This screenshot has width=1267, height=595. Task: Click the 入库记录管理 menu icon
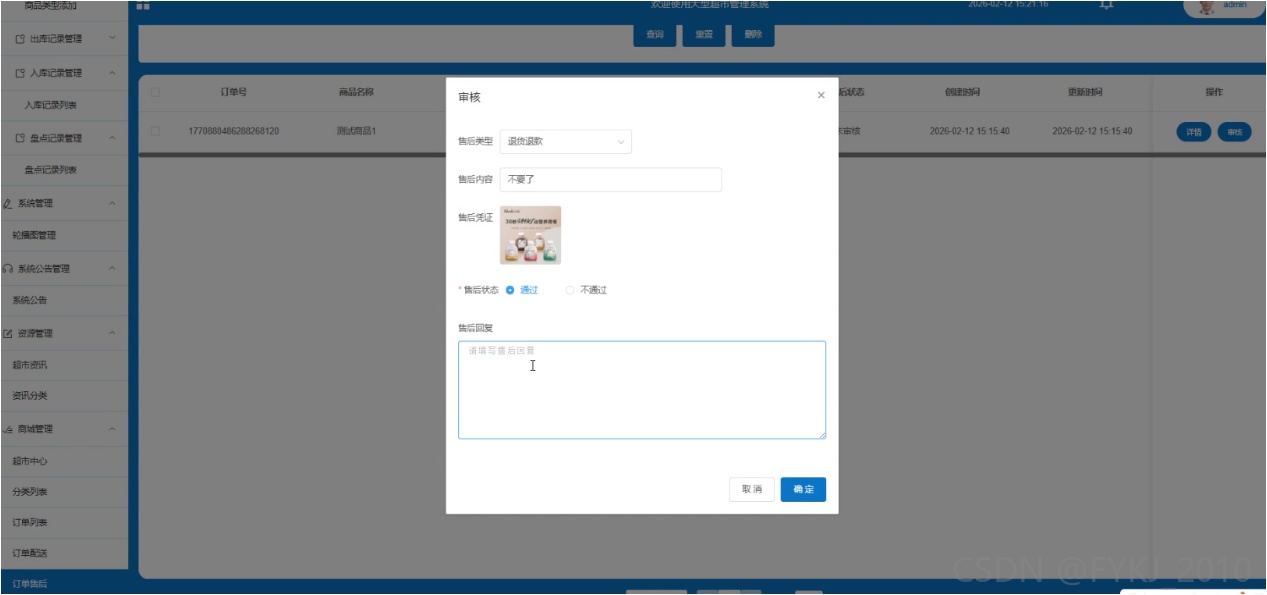20,73
